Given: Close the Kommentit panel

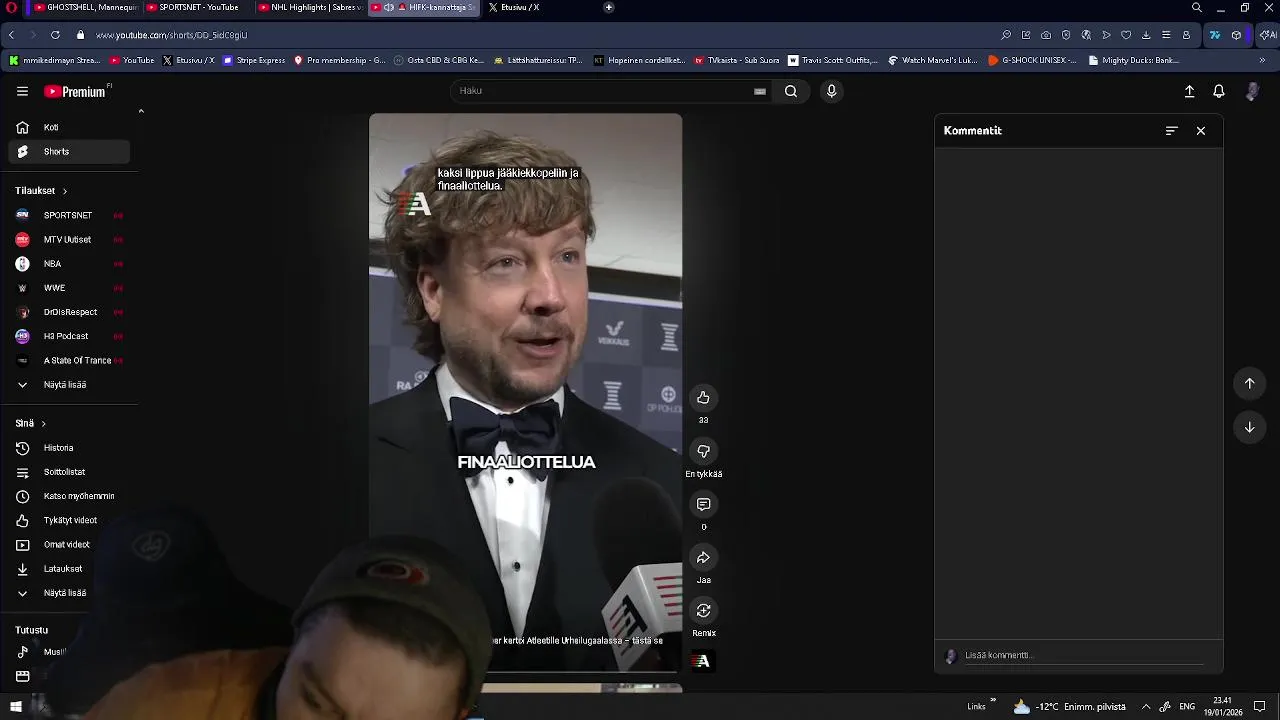Looking at the screenshot, I should (1201, 131).
